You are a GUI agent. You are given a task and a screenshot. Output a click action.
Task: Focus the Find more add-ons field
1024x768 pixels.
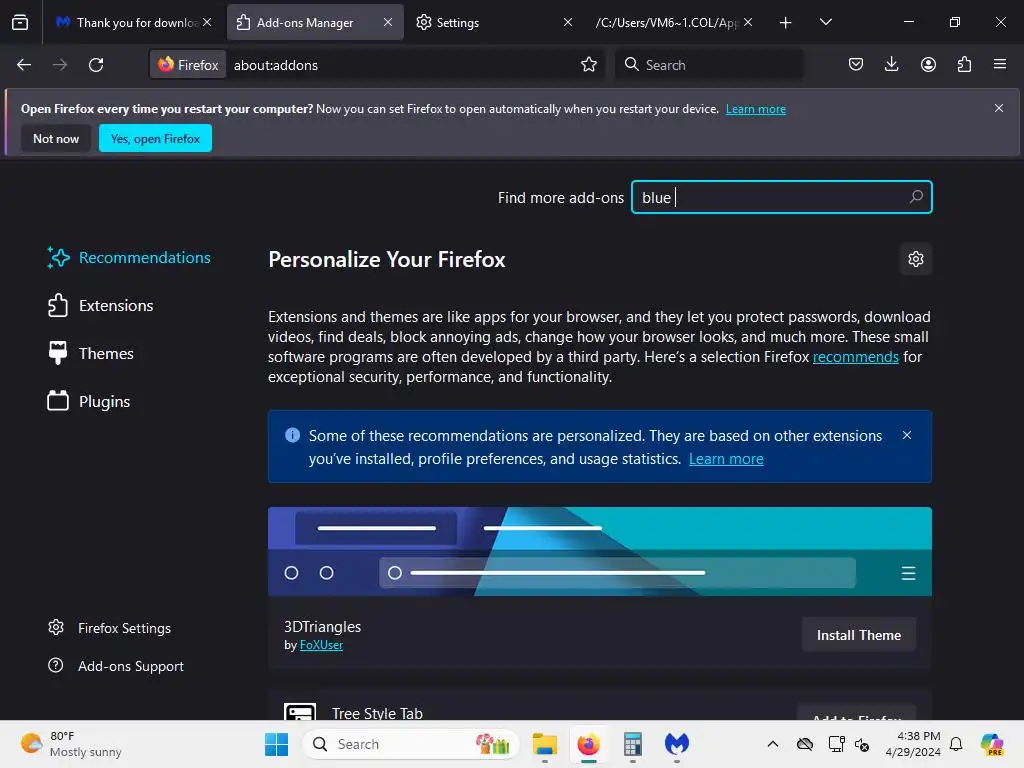[782, 197]
